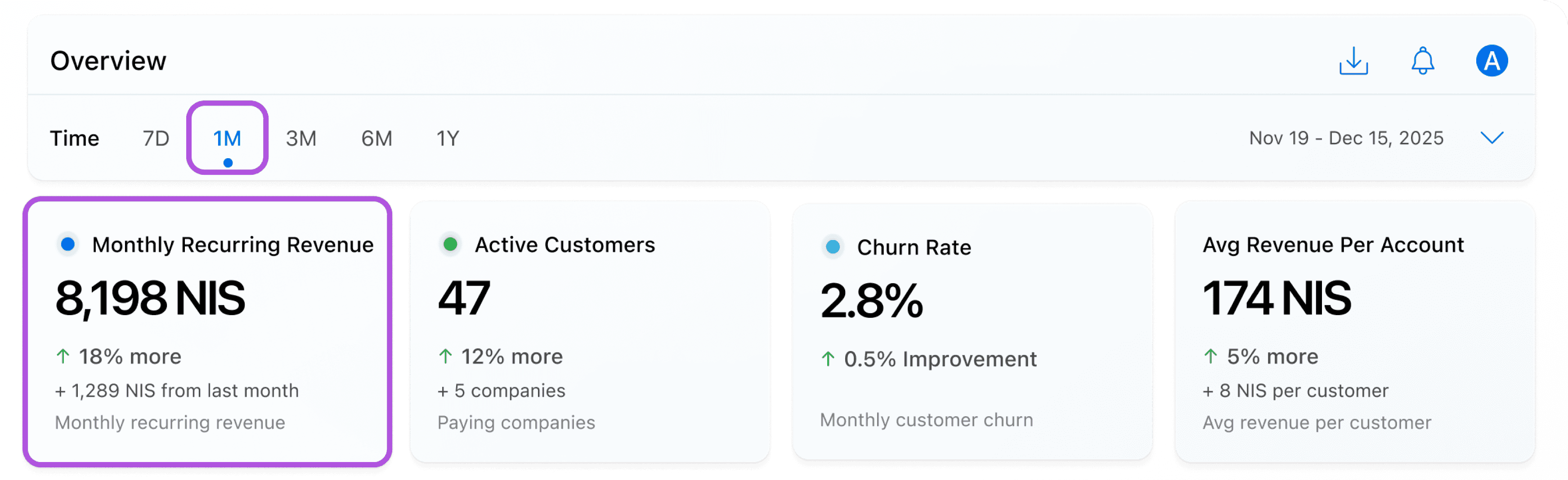Click the green up arrow next to 18% more
This screenshot has width=1568, height=480.
click(x=63, y=356)
